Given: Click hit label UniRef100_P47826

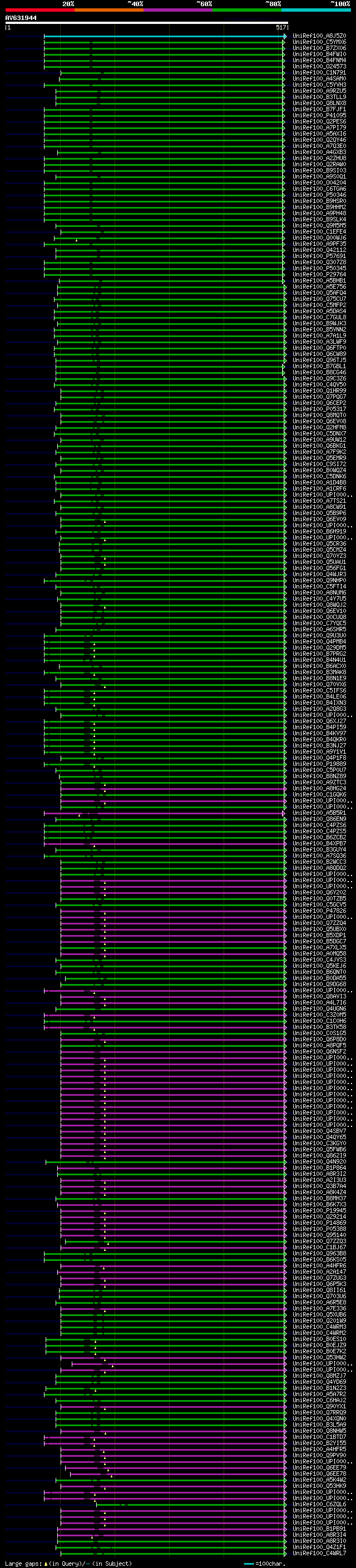Looking at the screenshot, I should pos(319,911).
